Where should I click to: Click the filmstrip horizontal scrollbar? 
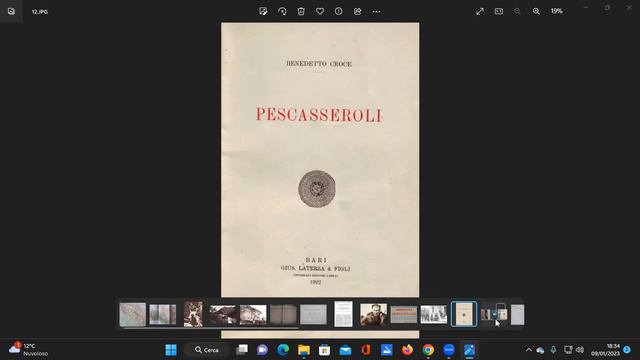tap(211, 328)
